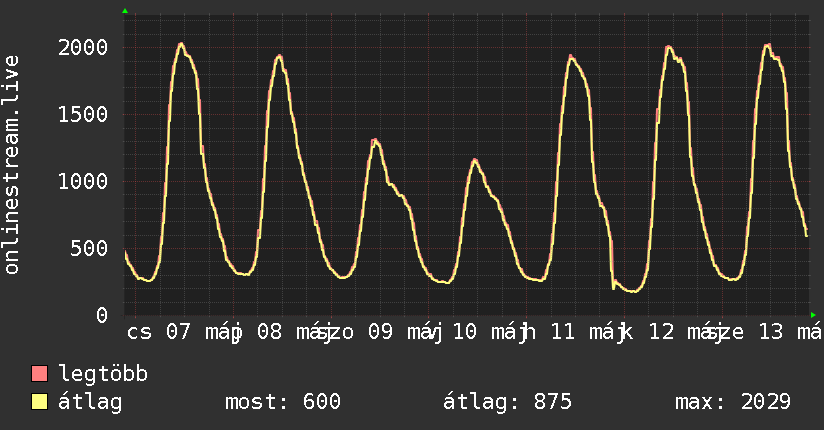Click the legtöbb legend label
The height and width of the screenshot is (430, 824).
103,374
